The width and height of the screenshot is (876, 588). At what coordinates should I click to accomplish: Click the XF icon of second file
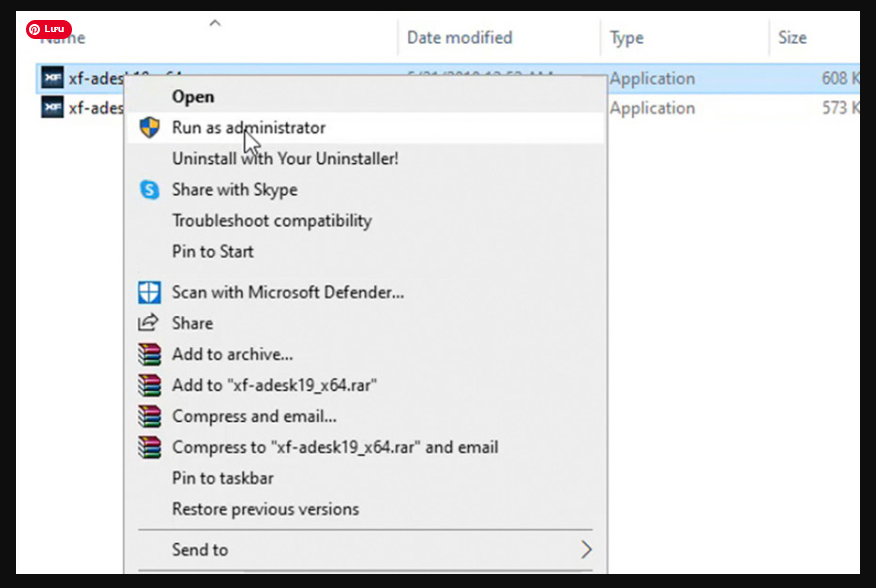(x=52, y=108)
